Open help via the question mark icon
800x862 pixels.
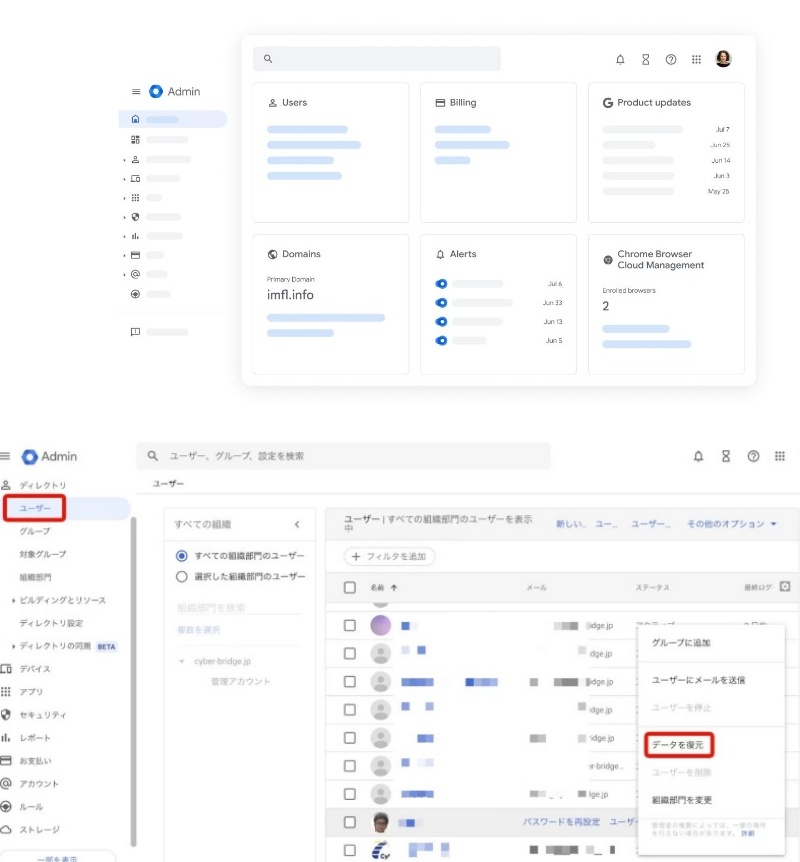click(753, 456)
